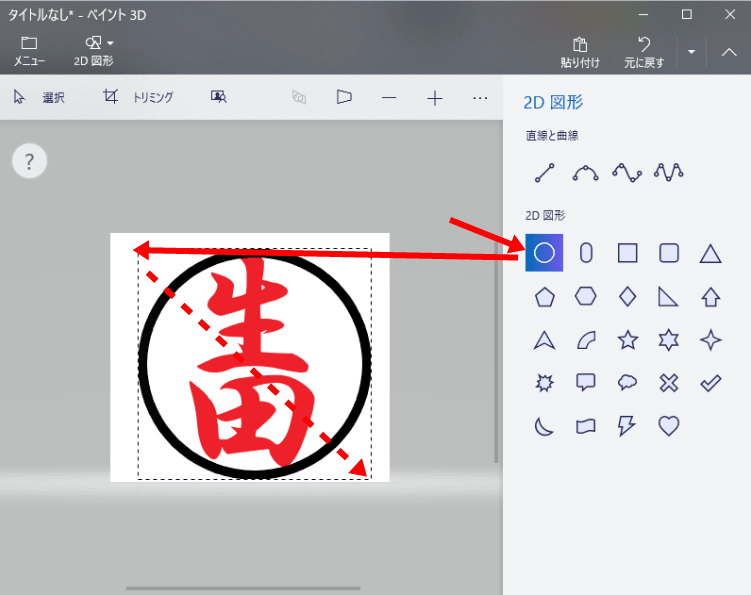Choose the crescent moon shape
751x595 pixels.
[545, 426]
